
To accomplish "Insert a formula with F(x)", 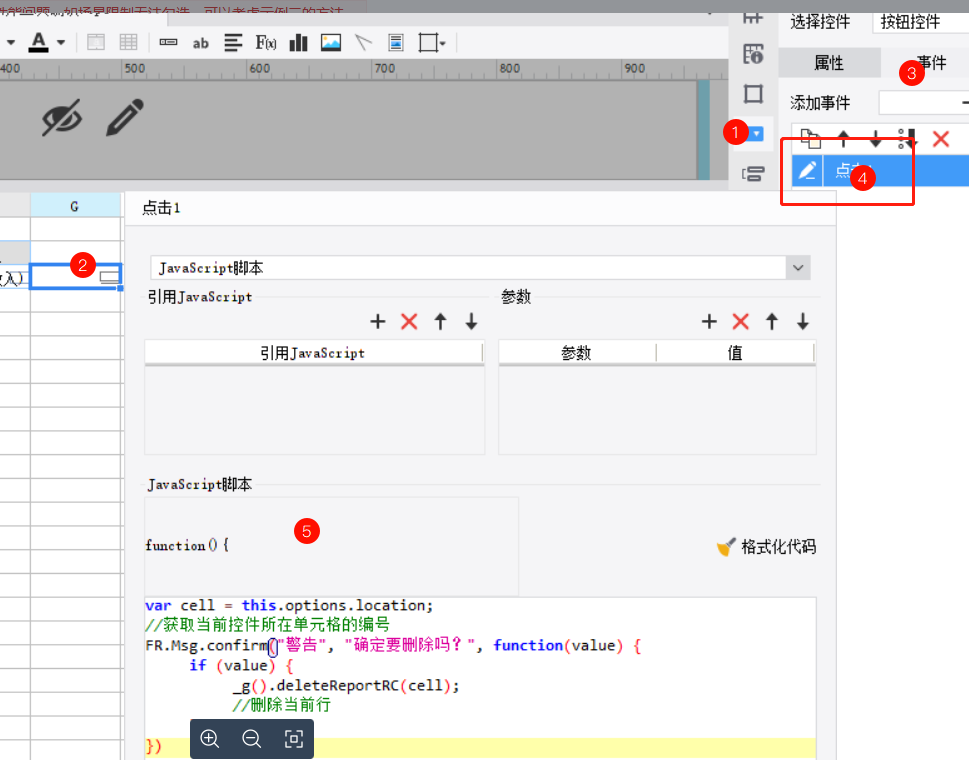I will click(x=266, y=43).
